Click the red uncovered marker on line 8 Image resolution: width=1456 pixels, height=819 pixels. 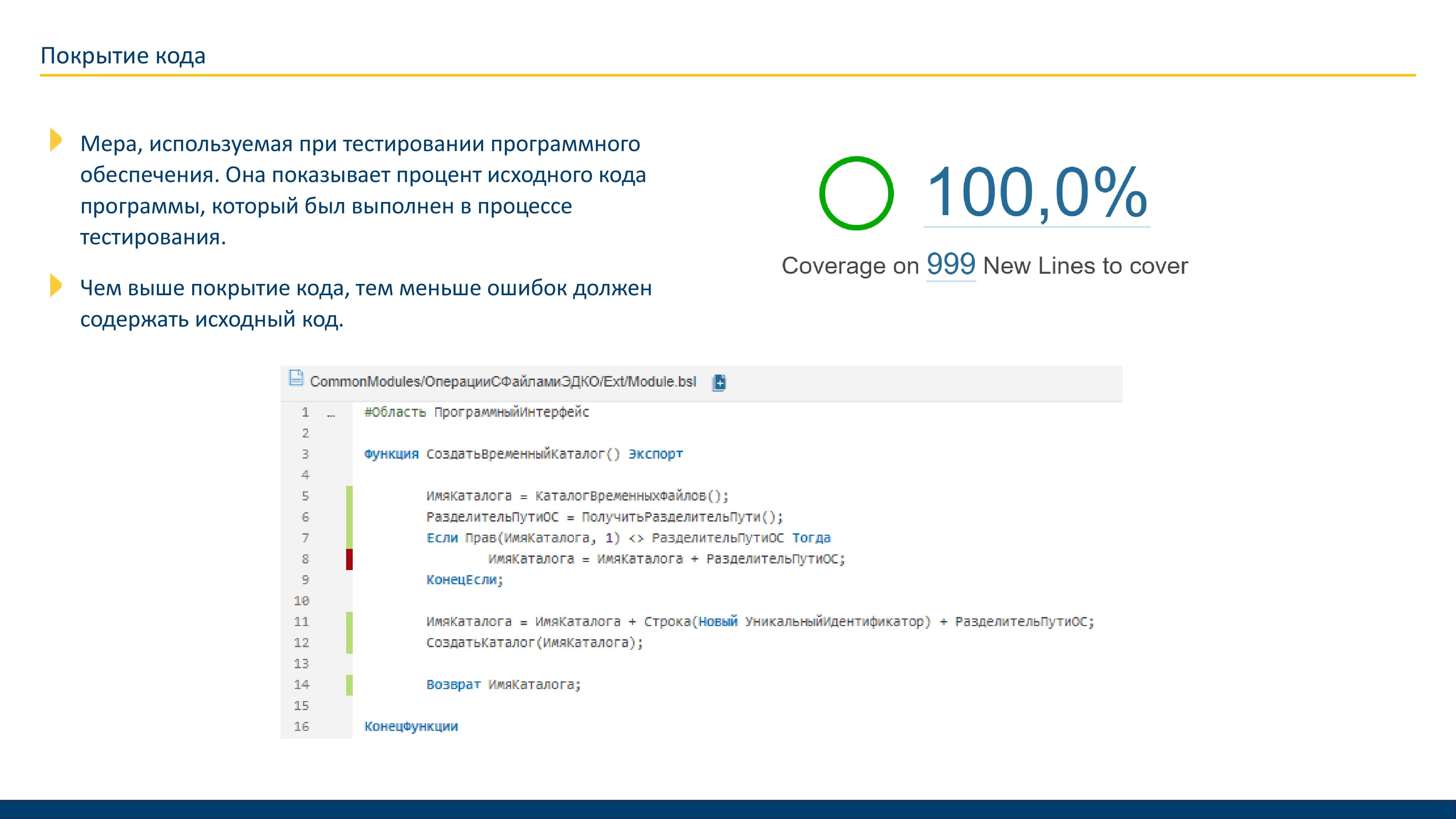(x=349, y=559)
